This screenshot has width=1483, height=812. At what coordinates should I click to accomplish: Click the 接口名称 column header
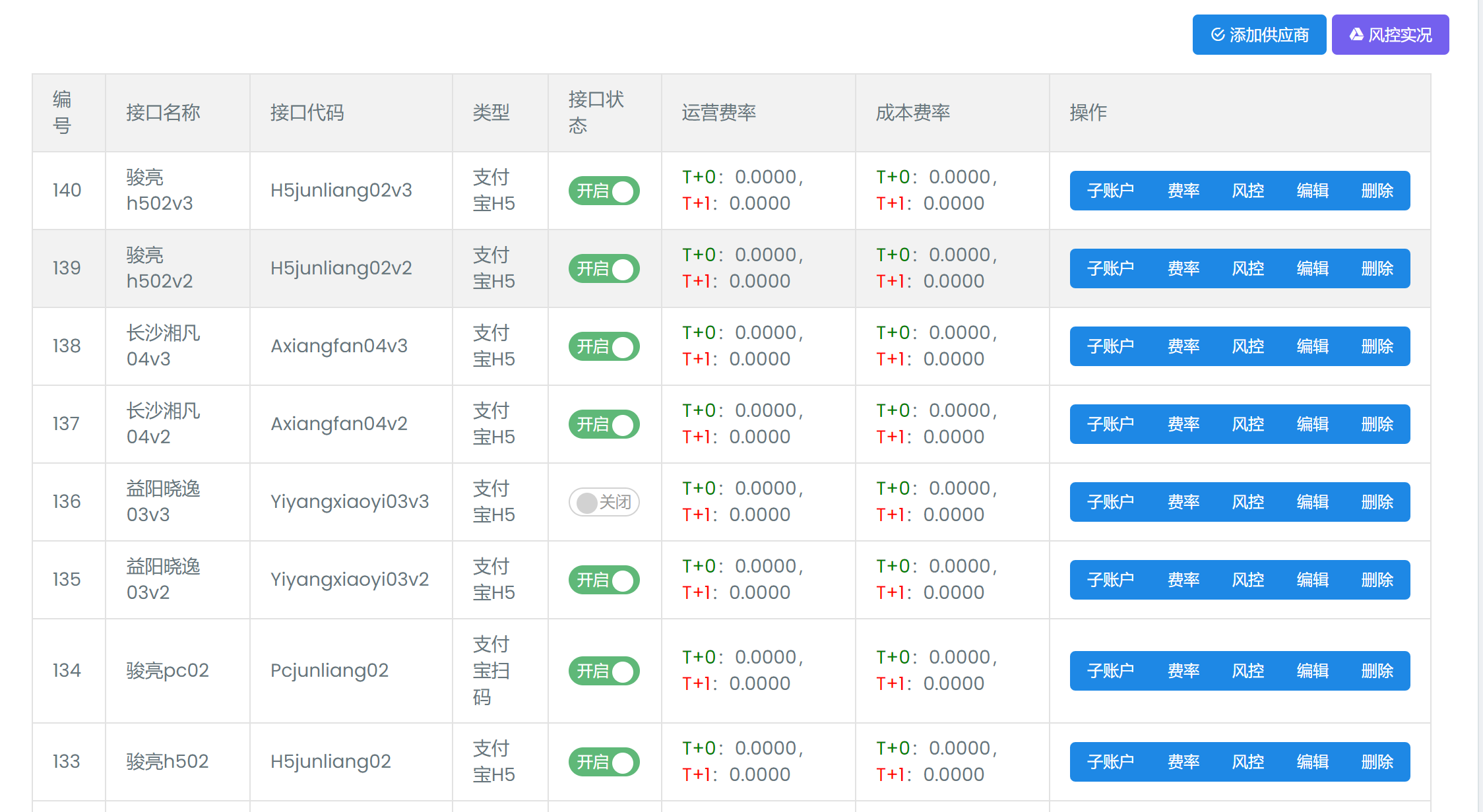[x=163, y=113]
